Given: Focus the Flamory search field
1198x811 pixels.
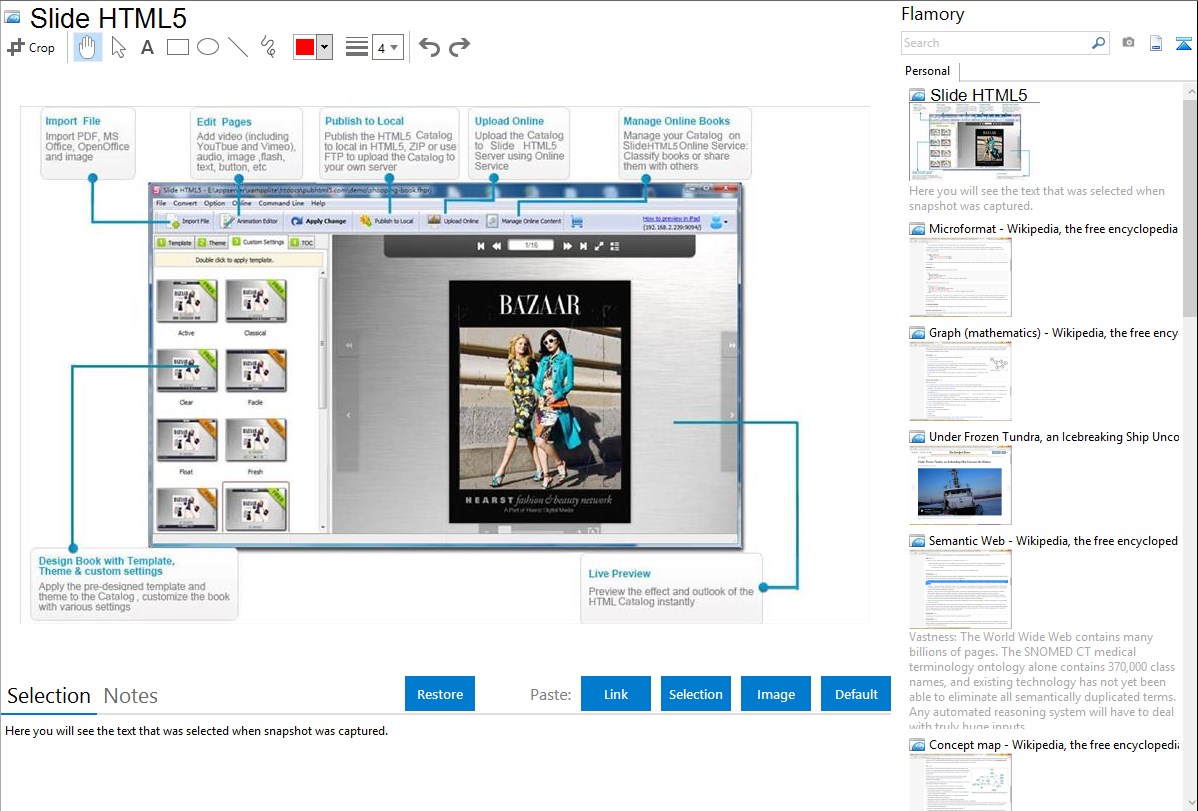Looking at the screenshot, I should [x=995, y=43].
